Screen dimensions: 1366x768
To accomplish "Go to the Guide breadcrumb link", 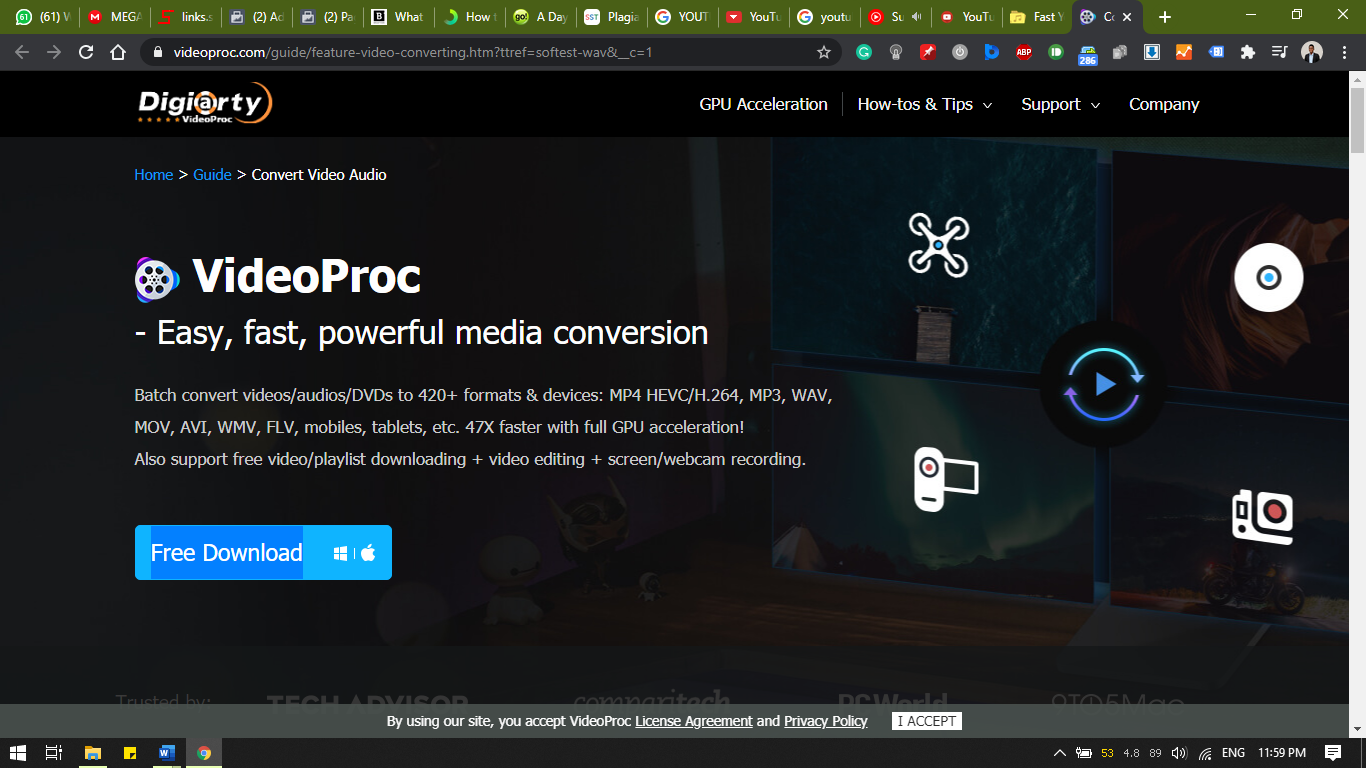I will [212, 174].
